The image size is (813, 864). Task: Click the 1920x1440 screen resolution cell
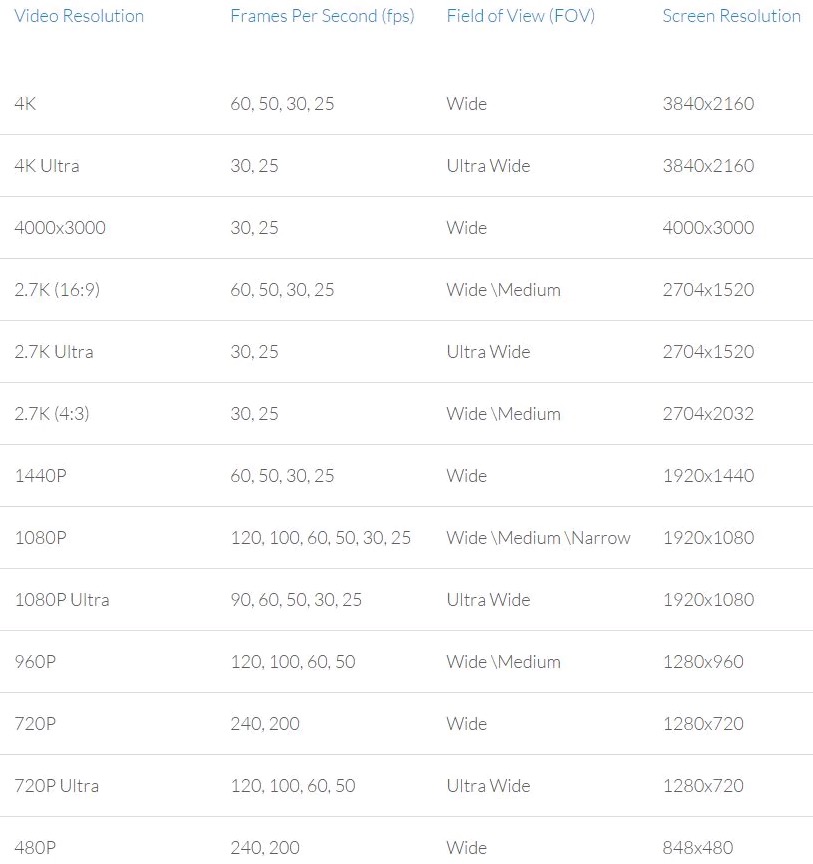pyautogui.click(x=708, y=476)
